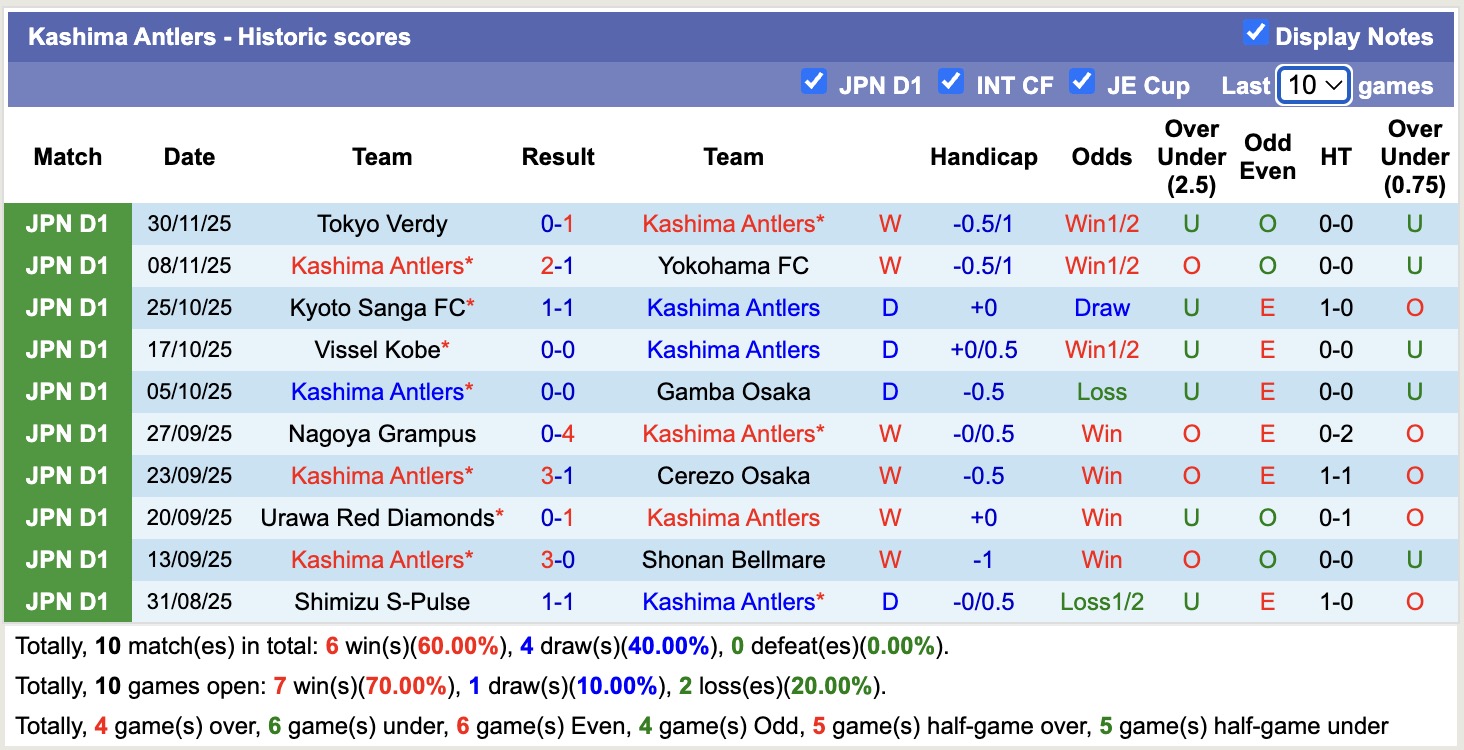The width and height of the screenshot is (1464, 750).
Task: Click the Tokyo Verdy team name
Action: click(381, 224)
